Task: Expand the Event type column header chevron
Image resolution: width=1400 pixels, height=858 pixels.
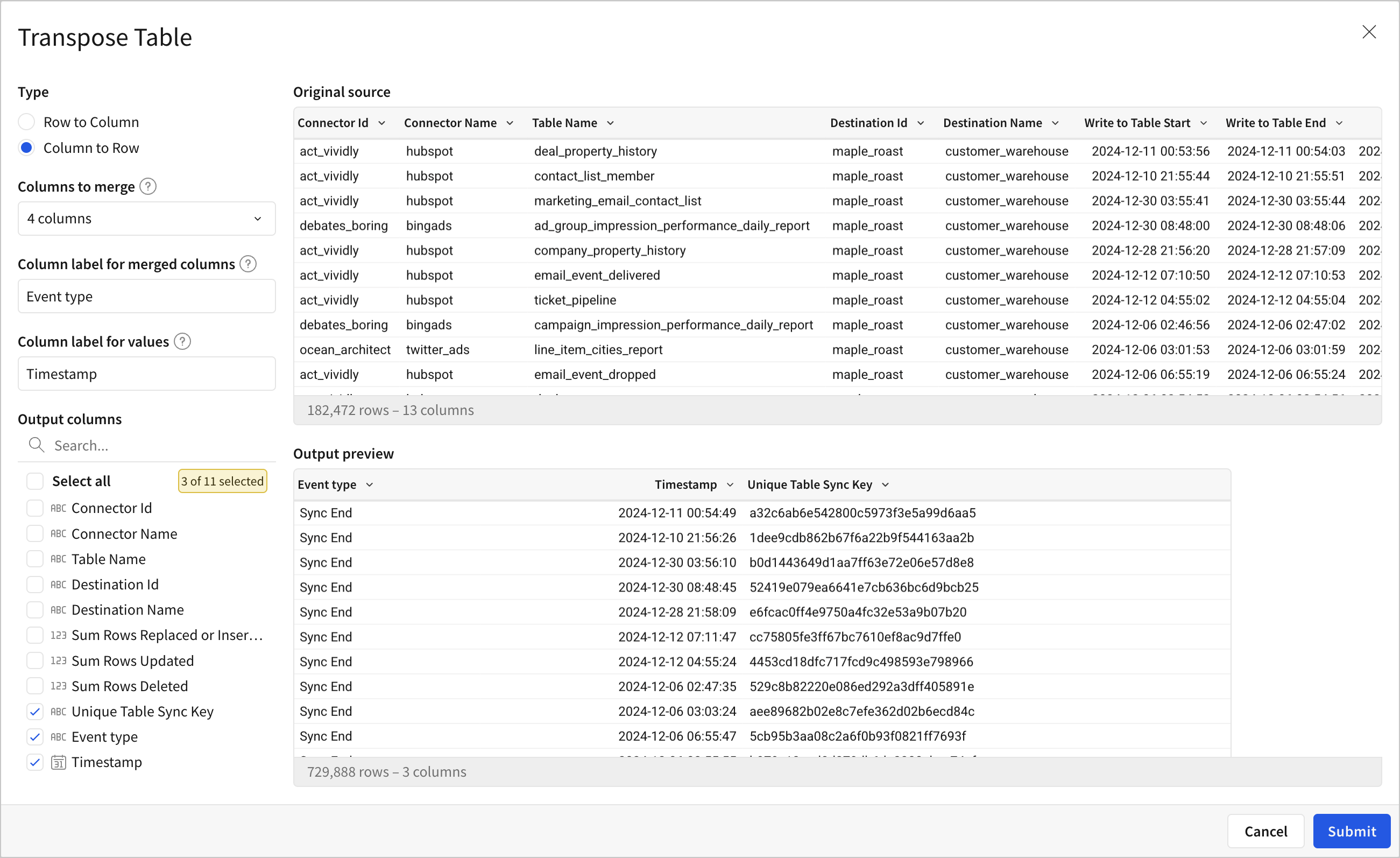Action: coord(369,485)
